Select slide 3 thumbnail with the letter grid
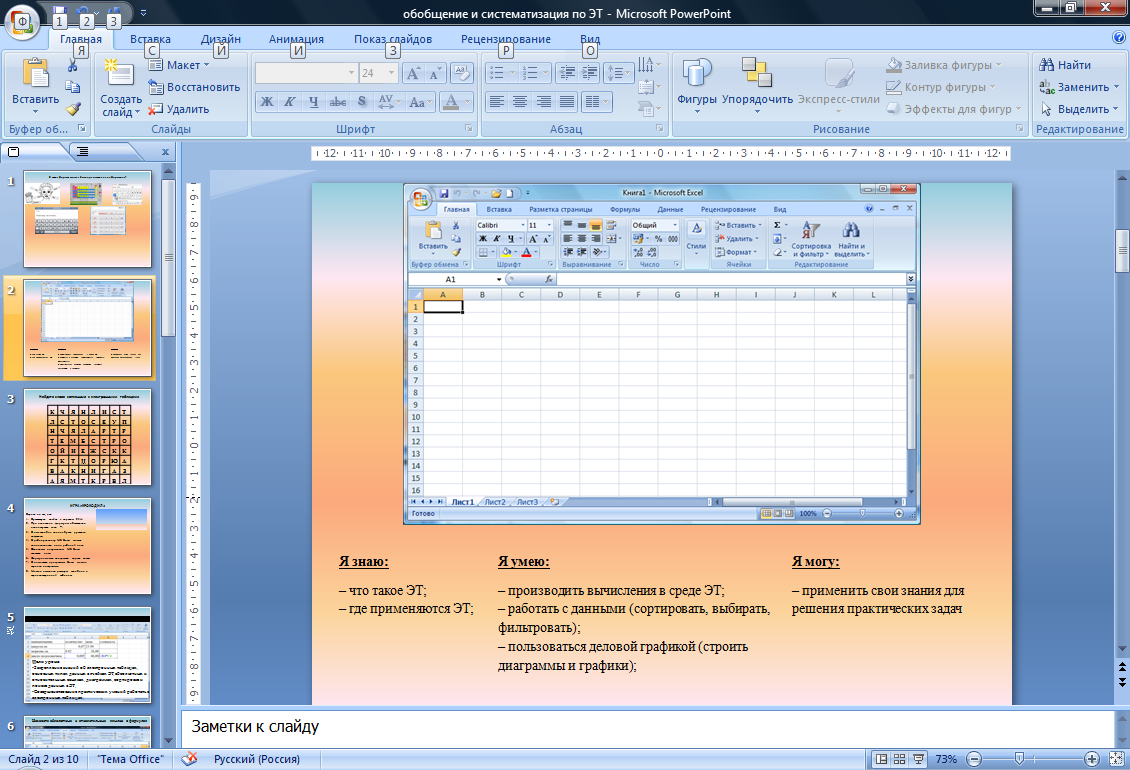The height and width of the screenshot is (770, 1130). tap(87, 437)
